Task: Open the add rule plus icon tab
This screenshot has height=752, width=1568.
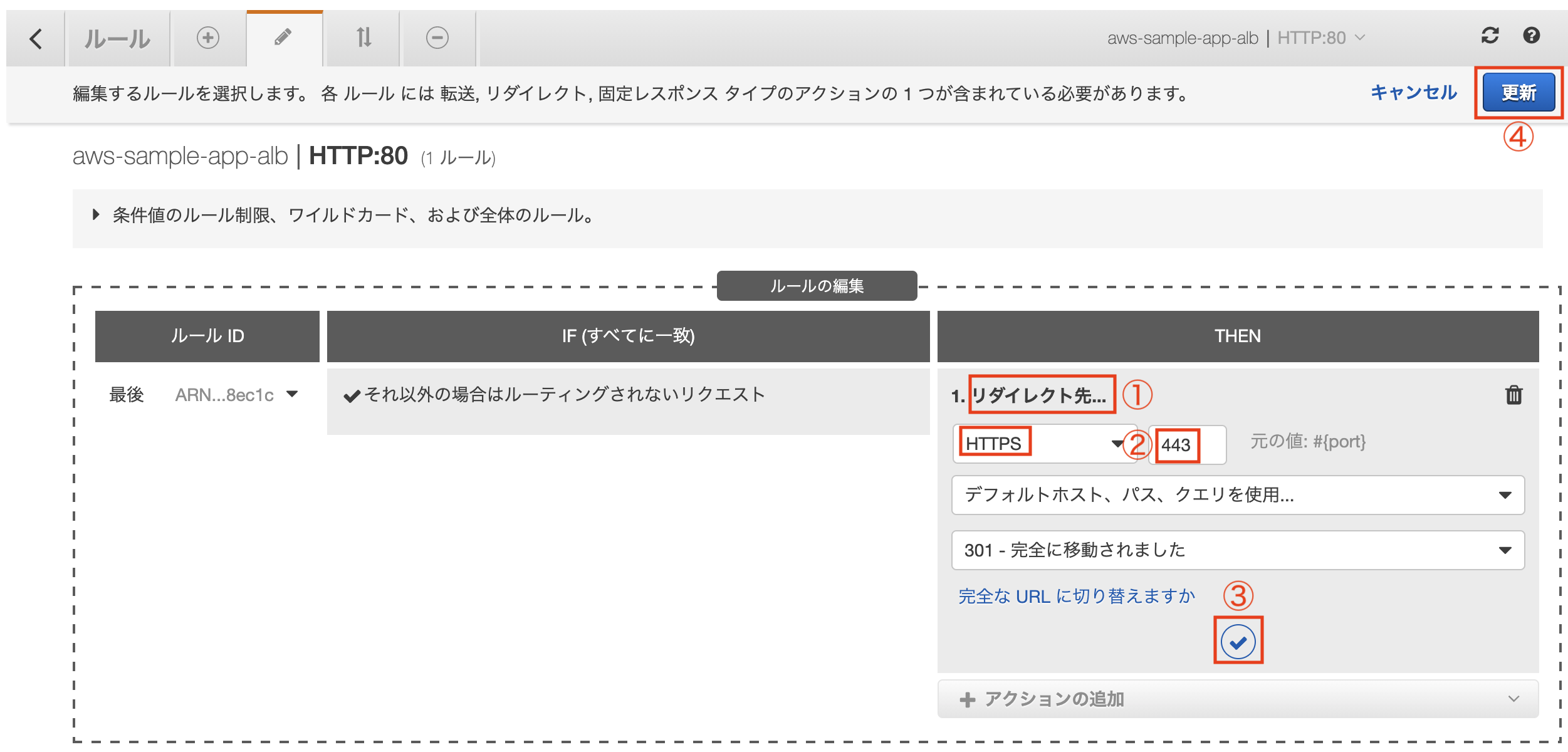Action: coord(208,38)
